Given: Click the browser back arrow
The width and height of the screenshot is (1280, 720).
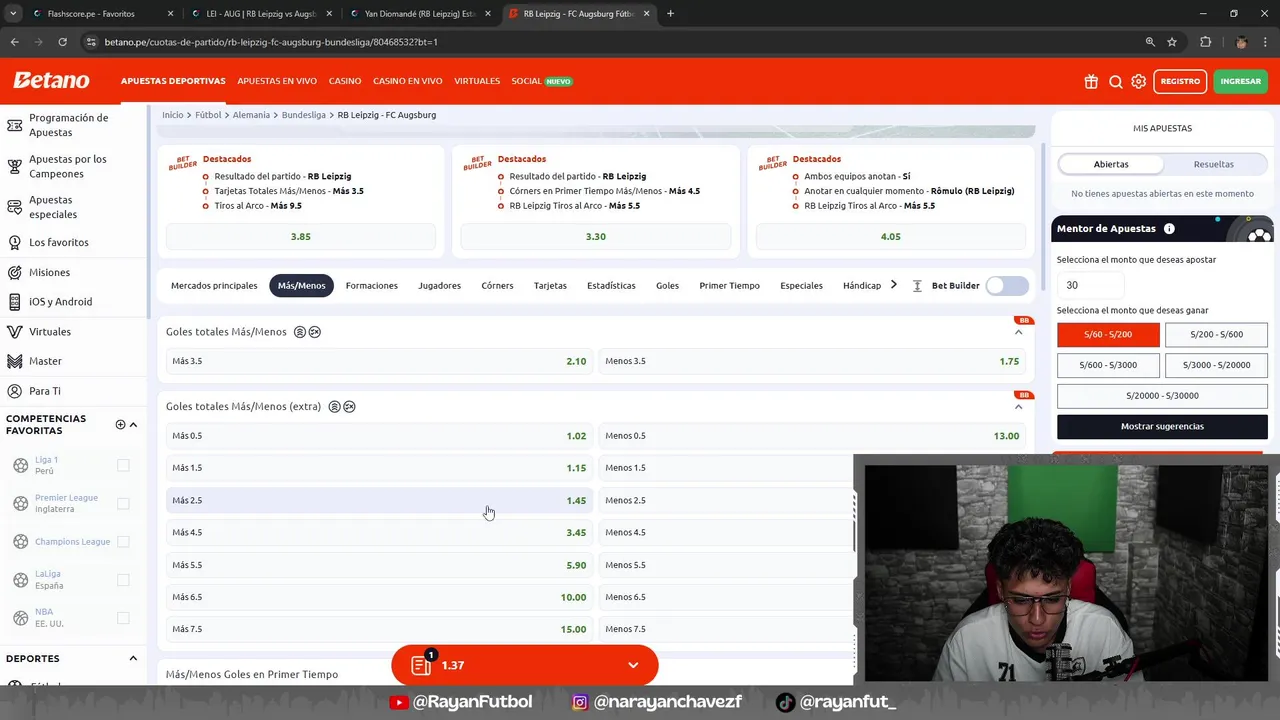Looking at the screenshot, I should (14, 42).
